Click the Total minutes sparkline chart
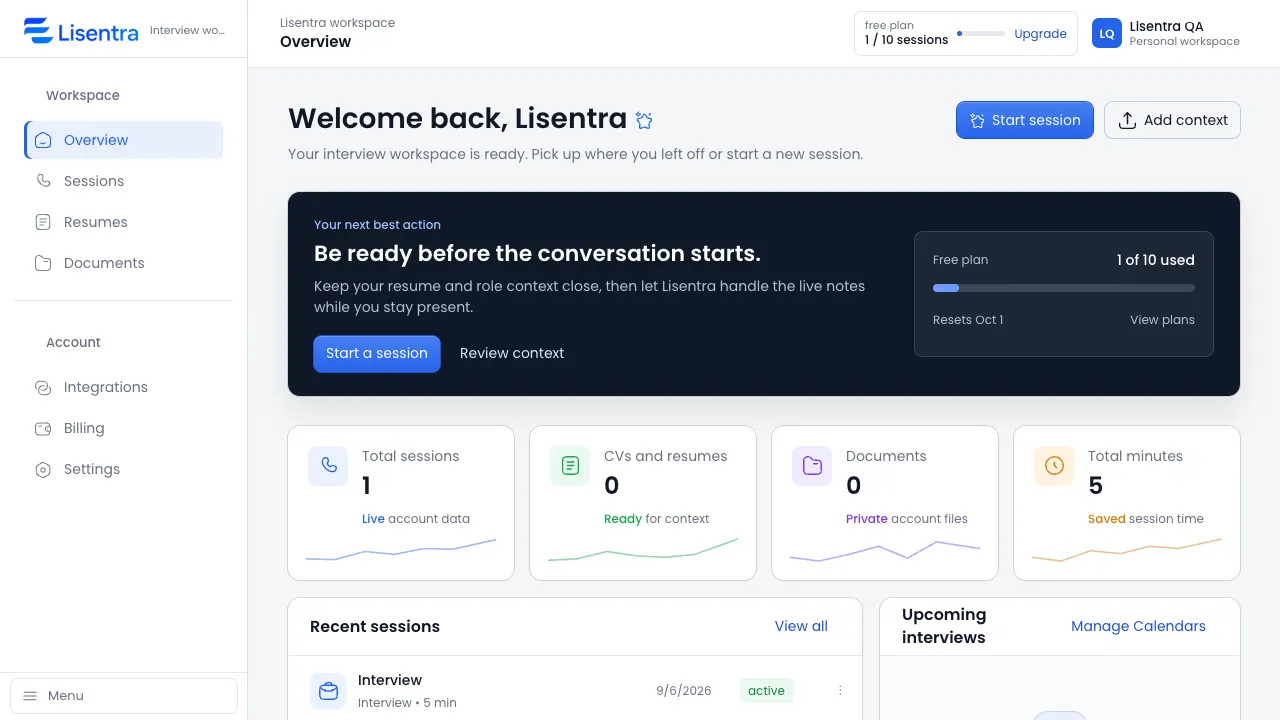 coord(1127,550)
